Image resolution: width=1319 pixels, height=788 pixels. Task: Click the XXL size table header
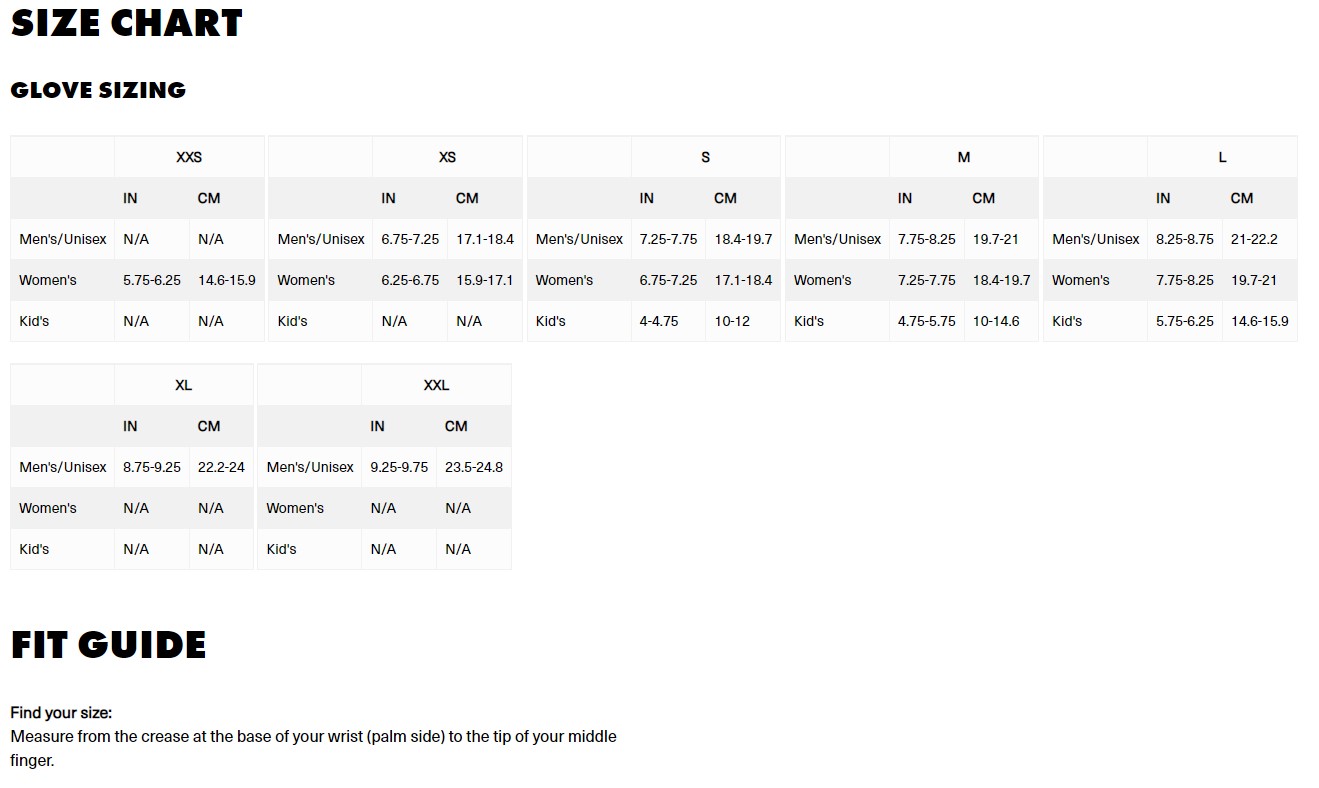436,385
